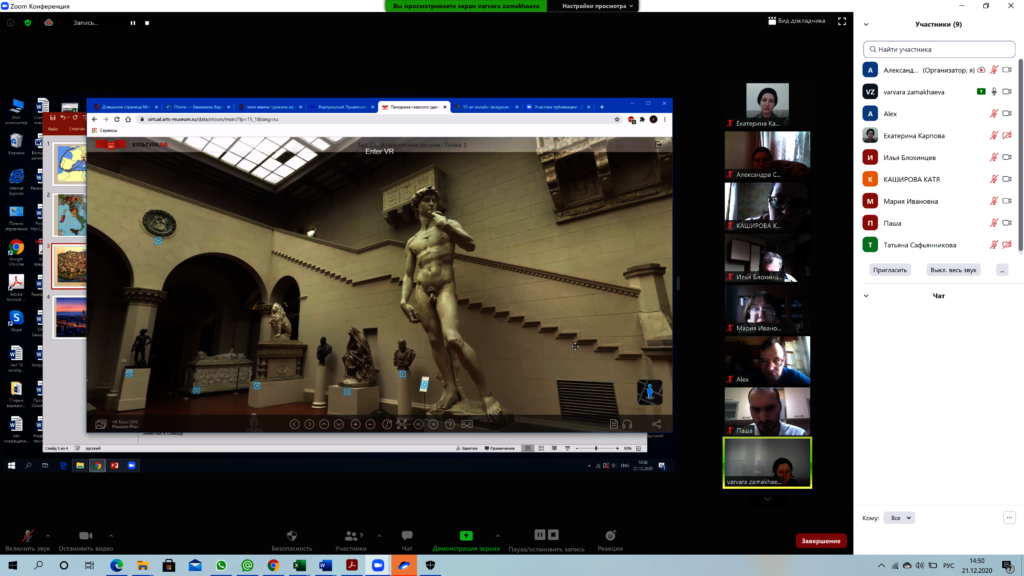Image resolution: width=1024 pixels, height=576 pixels.
Task: Open Word from taskbar
Action: 325,566
